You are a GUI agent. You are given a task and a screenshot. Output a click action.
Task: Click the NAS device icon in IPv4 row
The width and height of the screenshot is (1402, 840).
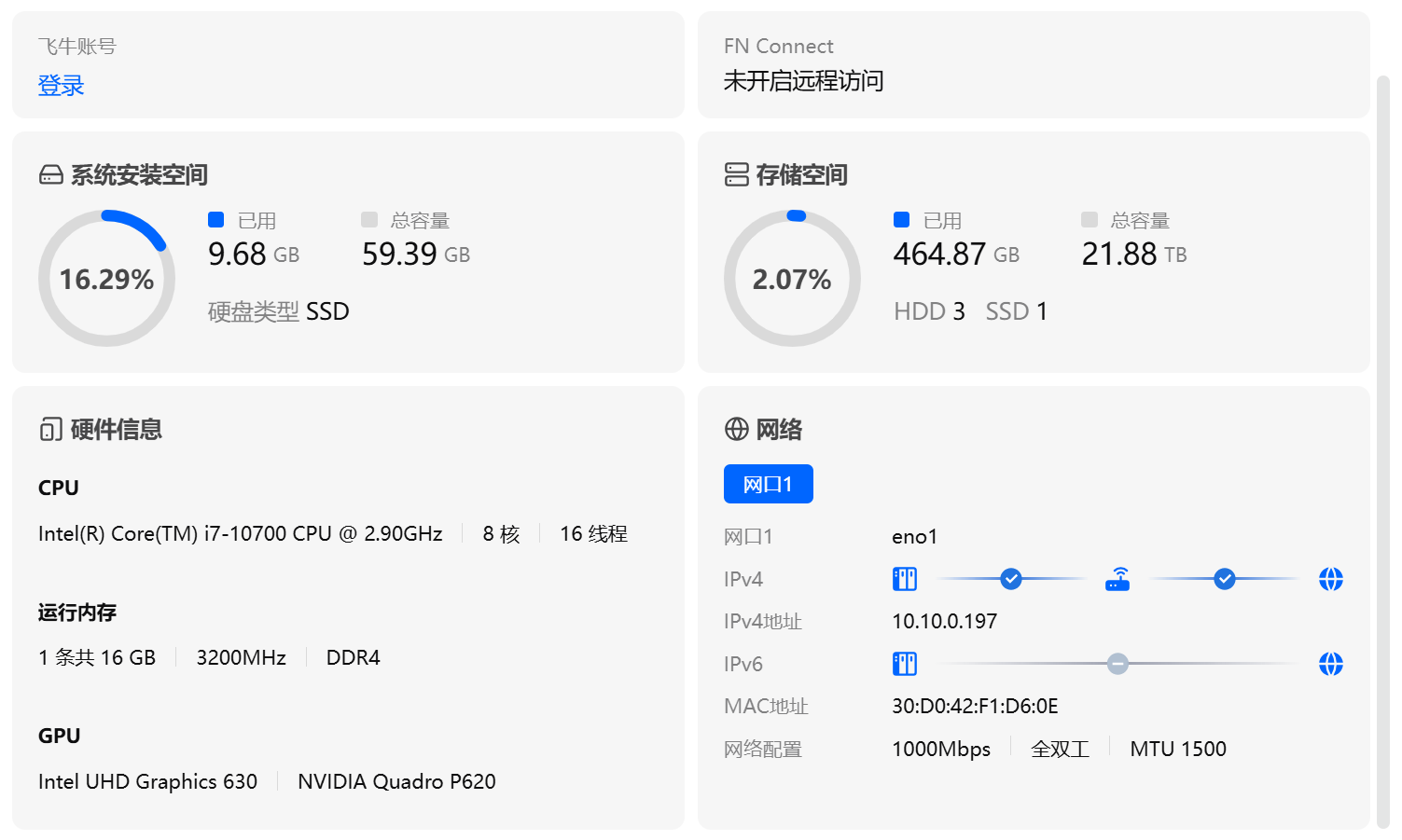pyautogui.click(x=904, y=579)
